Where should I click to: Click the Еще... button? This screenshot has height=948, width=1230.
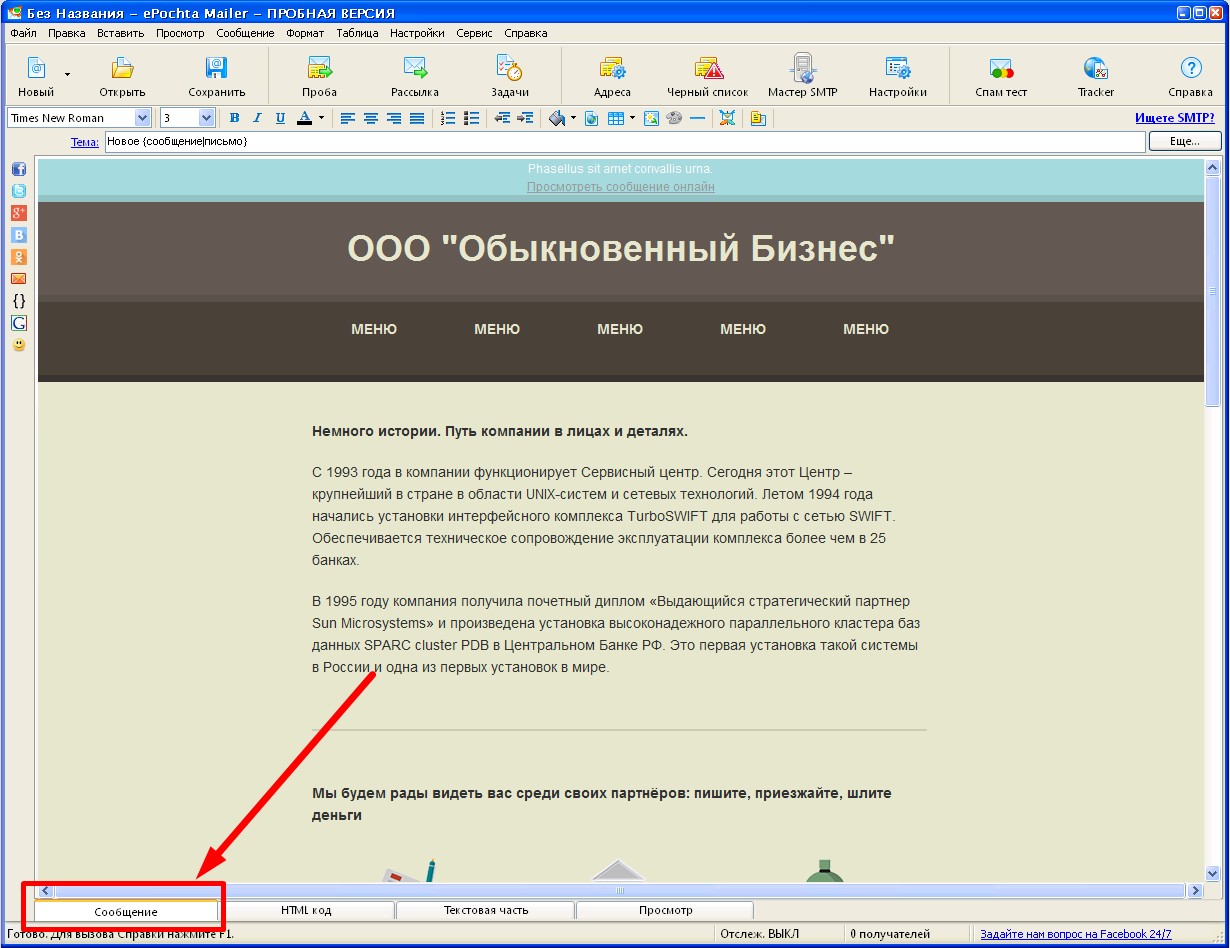coord(1185,142)
